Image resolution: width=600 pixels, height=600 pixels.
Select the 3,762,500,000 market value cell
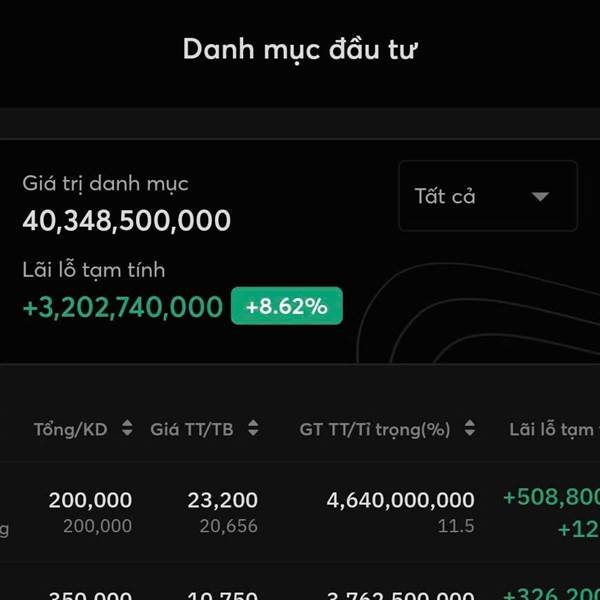(x=400, y=594)
